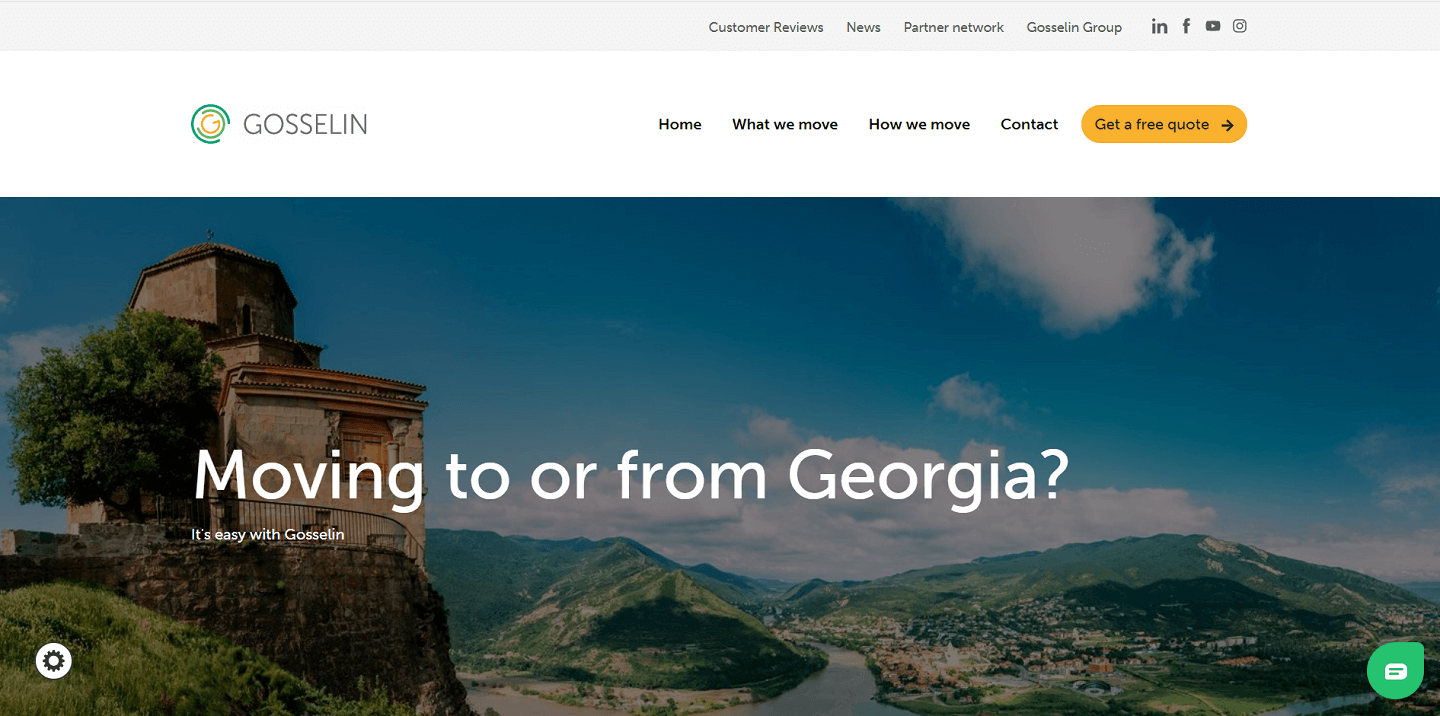Click the It's easy with Gosselin tagline
1440x716 pixels.
coord(268,534)
